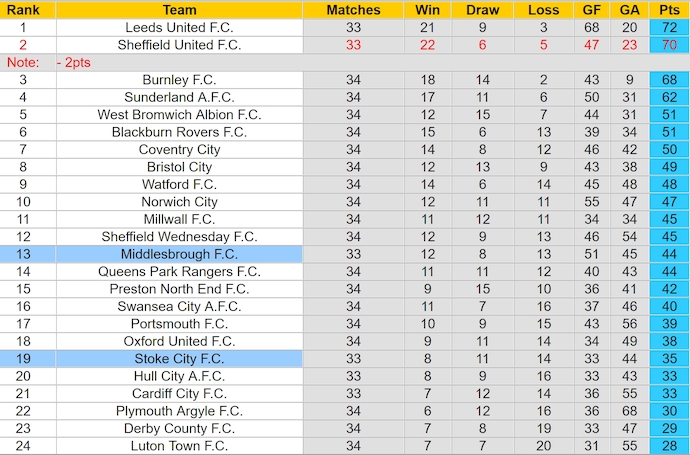Open the Leeds United F.C. team link

coord(179,28)
